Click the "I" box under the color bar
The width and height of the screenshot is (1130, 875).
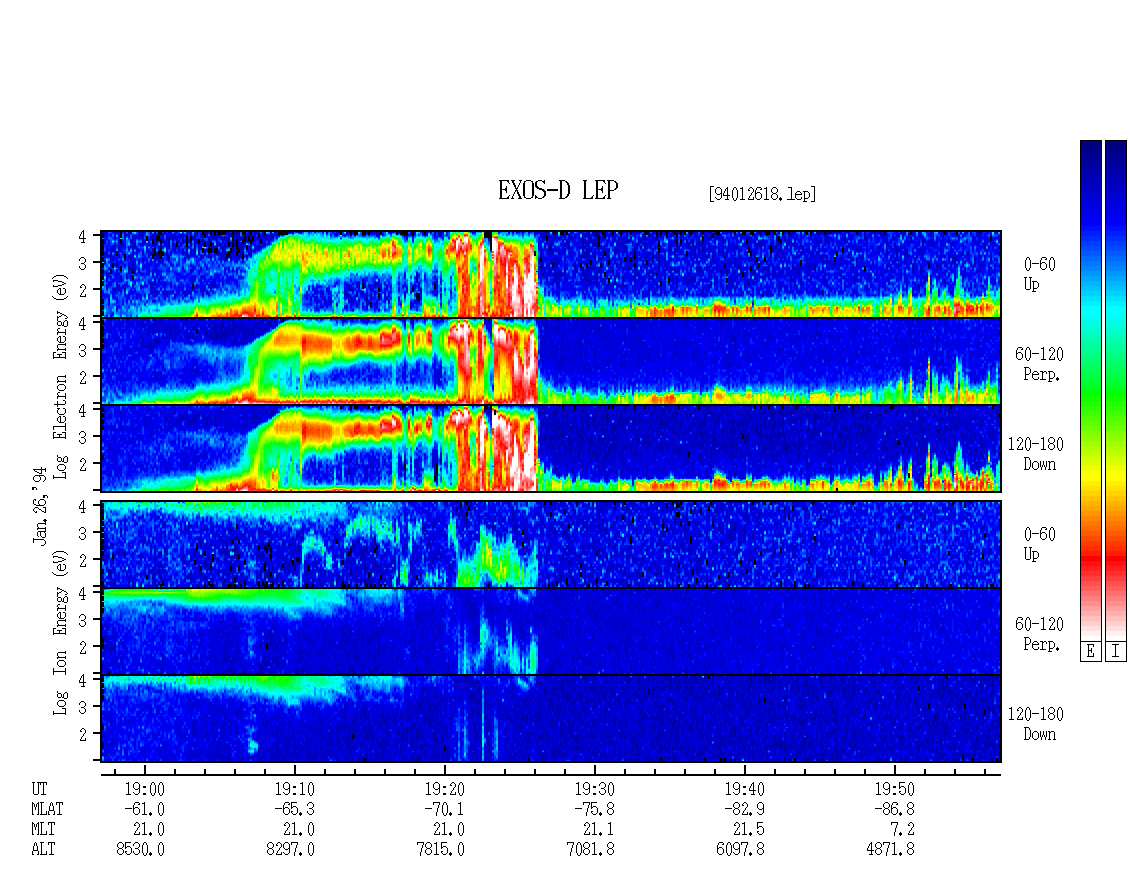coord(1116,651)
